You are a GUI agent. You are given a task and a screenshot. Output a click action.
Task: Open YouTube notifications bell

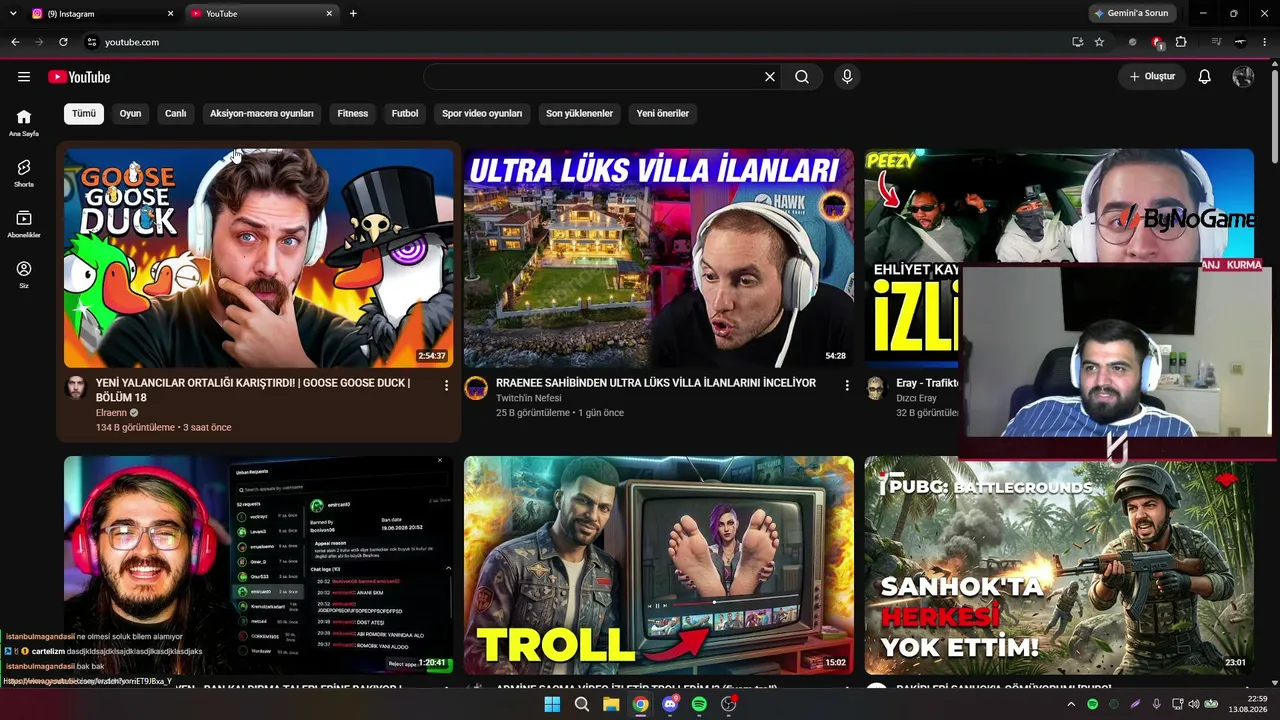1205,77
